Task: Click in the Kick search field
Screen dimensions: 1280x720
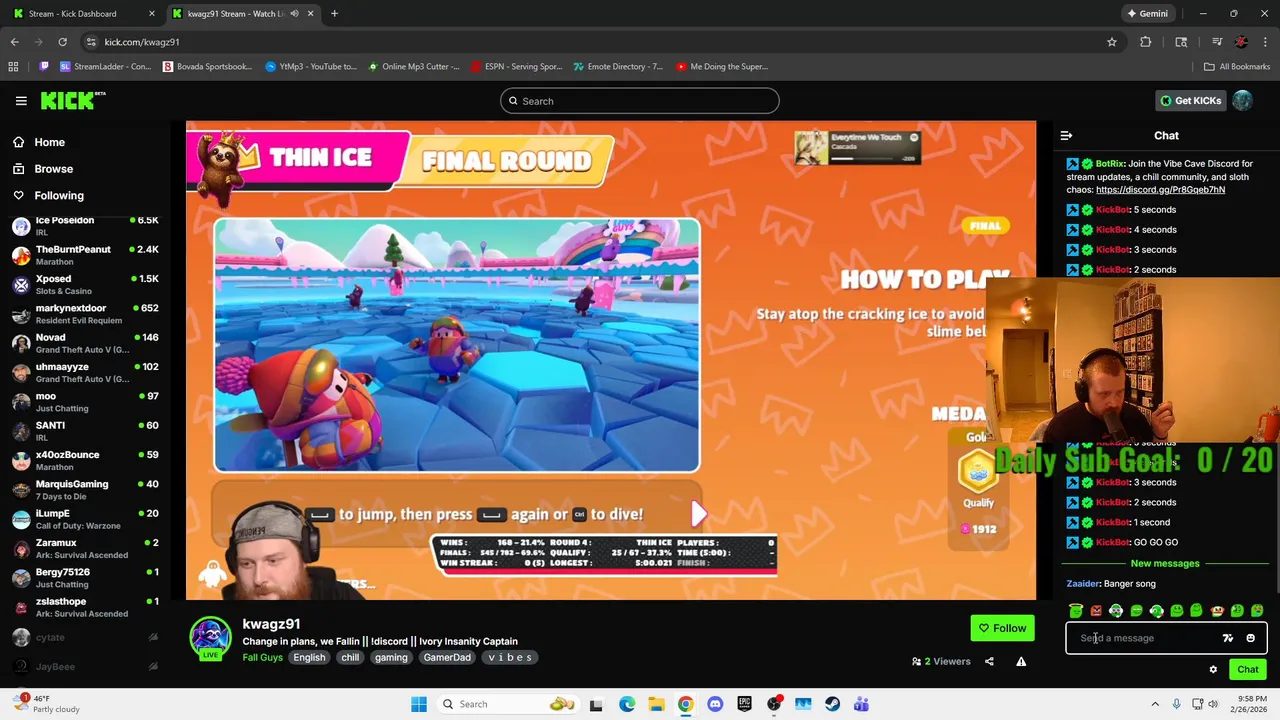Action: coord(640,101)
